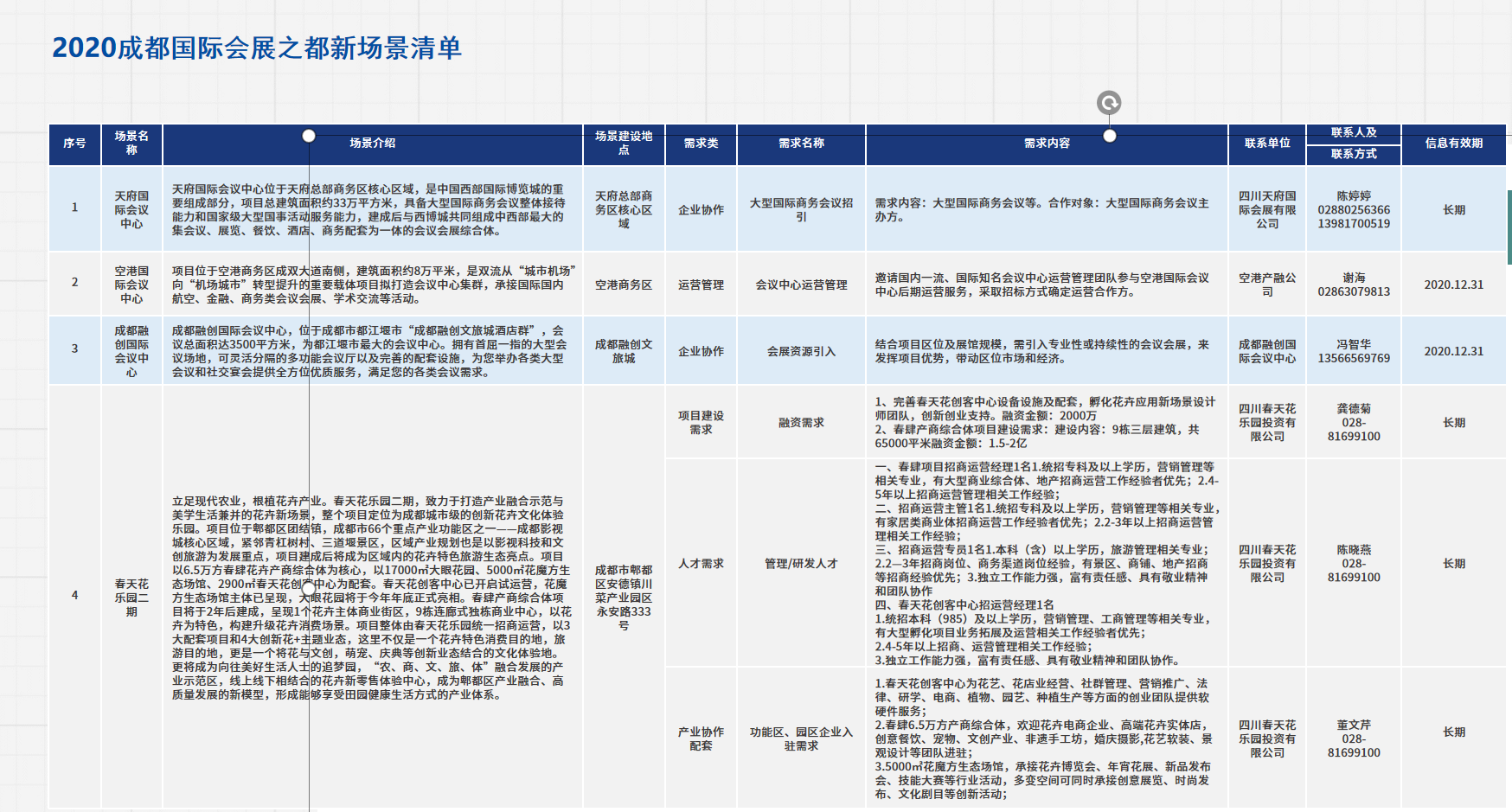Click the 长期 validity cell in 龚德菊's row

(x=1454, y=422)
